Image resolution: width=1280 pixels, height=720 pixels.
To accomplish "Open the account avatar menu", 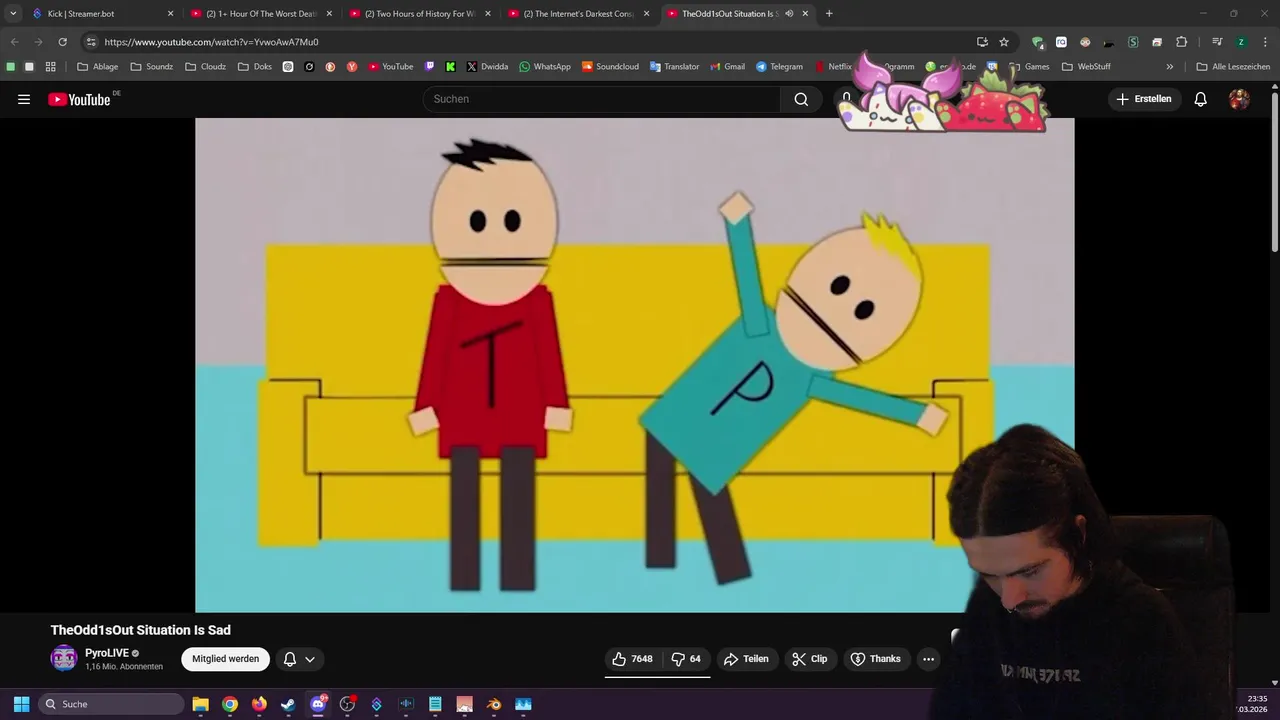I will (x=1239, y=99).
